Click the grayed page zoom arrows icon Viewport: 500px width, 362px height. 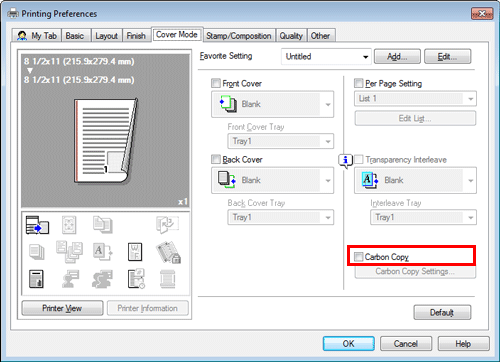pyautogui.click(x=69, y=225)
